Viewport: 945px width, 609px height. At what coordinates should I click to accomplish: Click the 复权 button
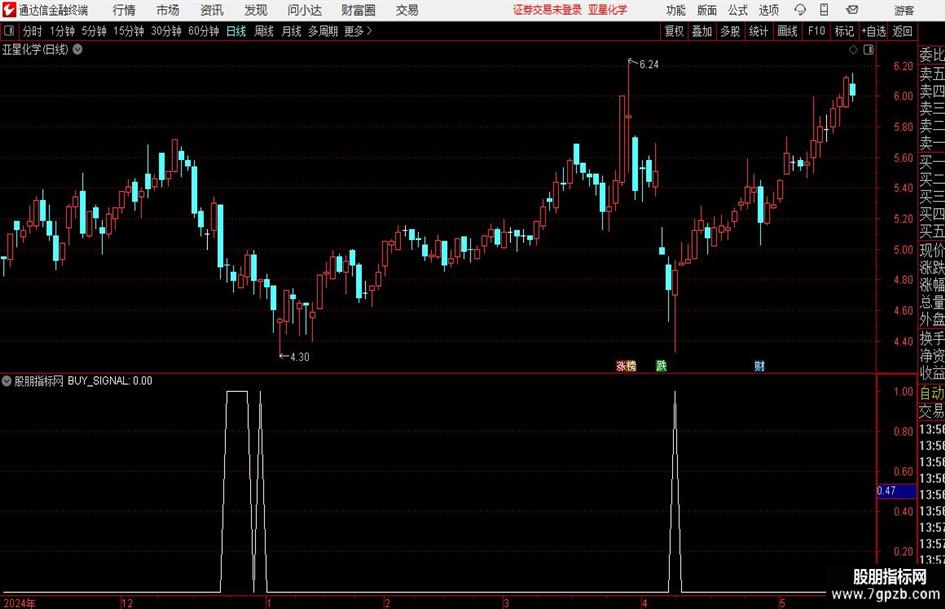click(674, 31)
